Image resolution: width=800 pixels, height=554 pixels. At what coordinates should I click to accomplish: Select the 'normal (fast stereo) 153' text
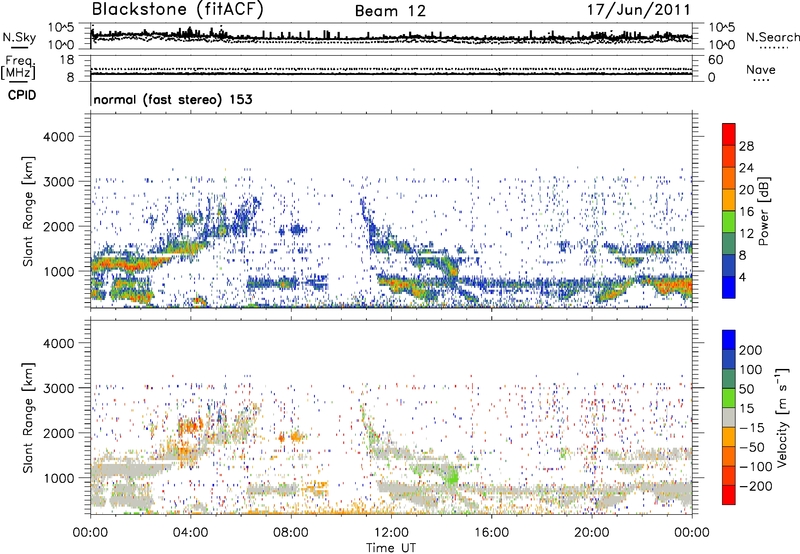tap(173, 99)
